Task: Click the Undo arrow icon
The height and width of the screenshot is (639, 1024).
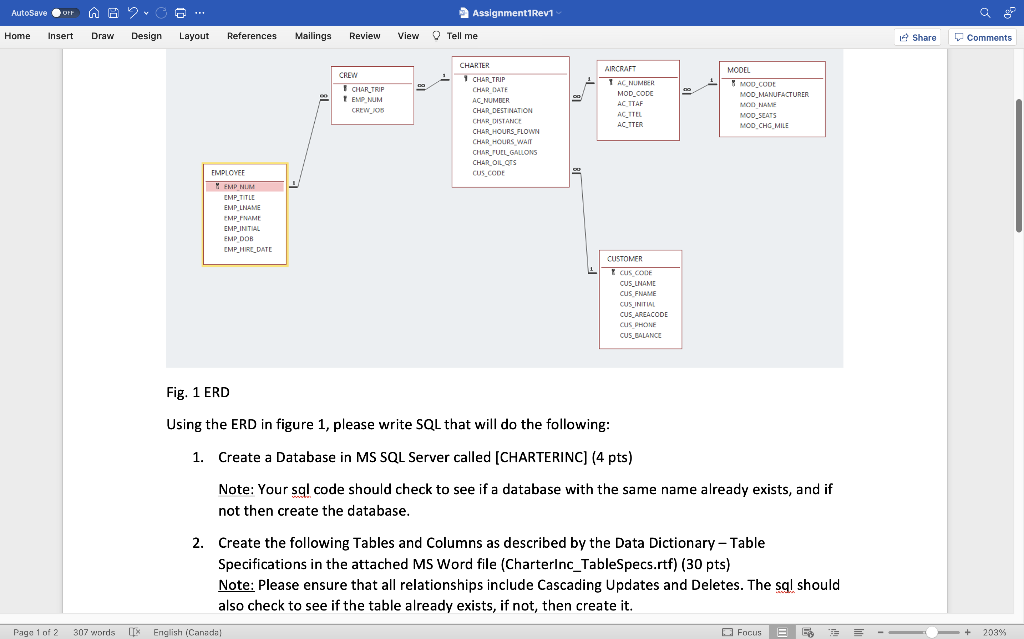Action: [x=133, y=12]
